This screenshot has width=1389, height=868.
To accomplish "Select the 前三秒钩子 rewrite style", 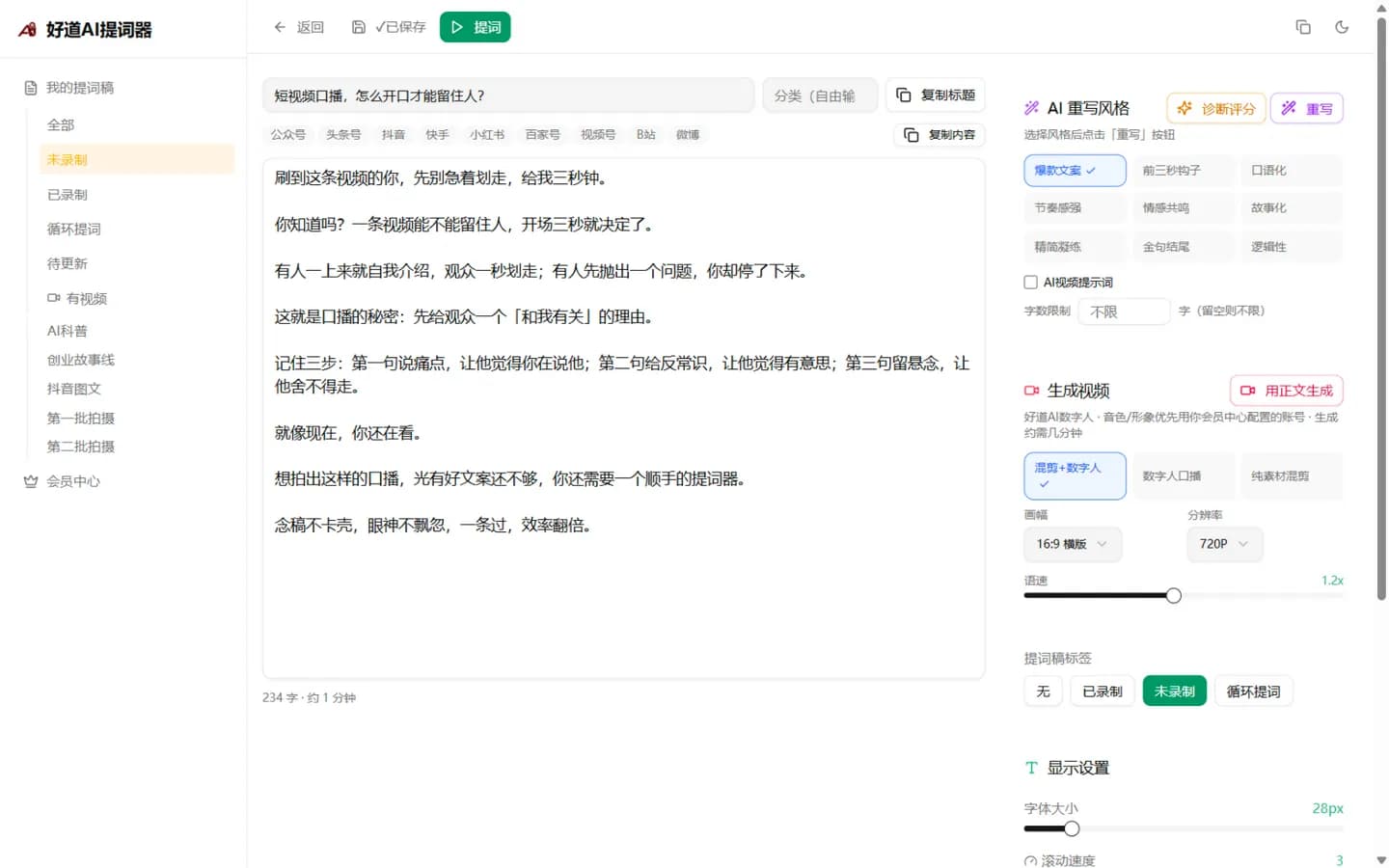I will 1184,171.
